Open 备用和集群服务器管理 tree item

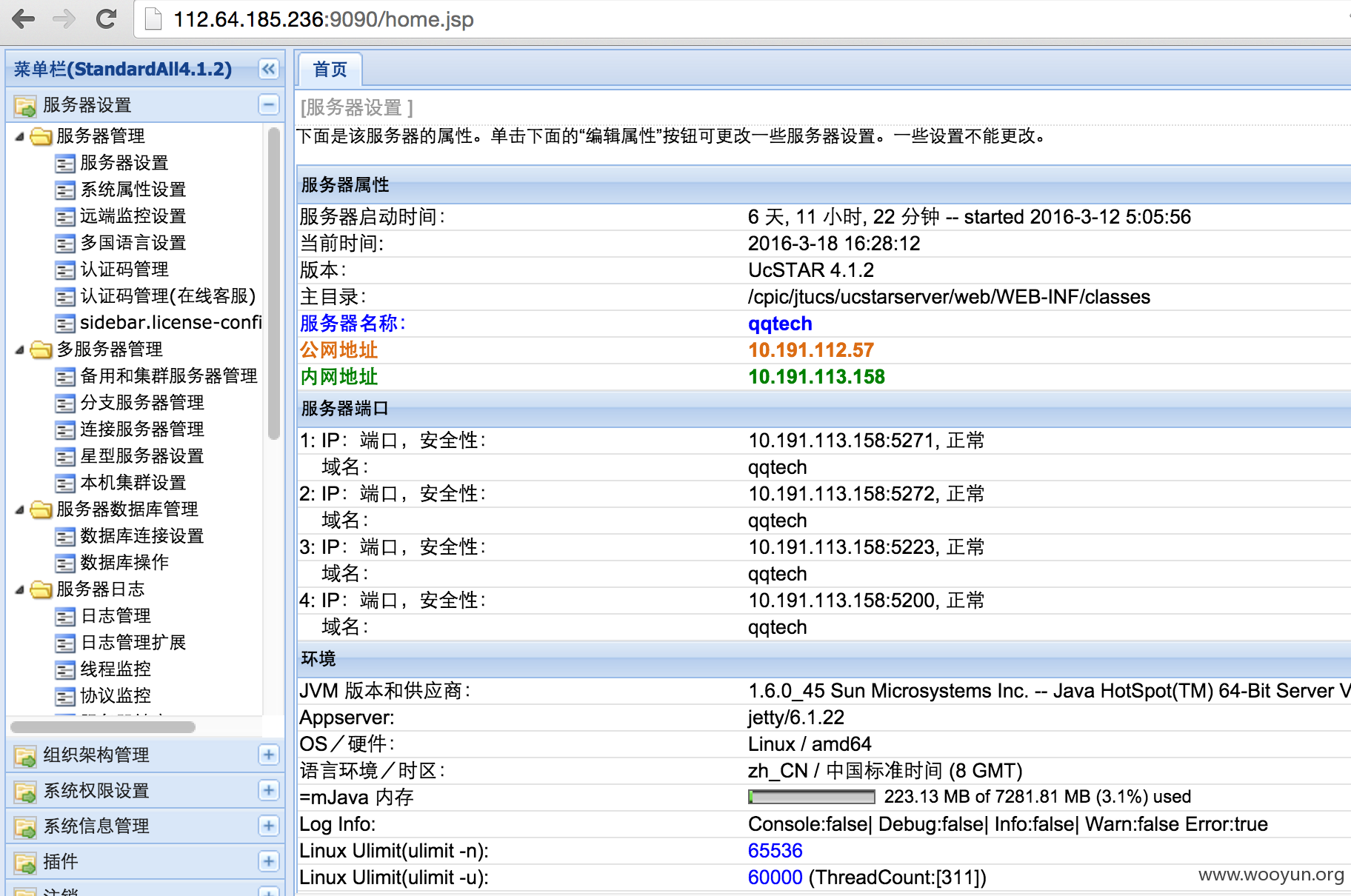(169, 376)
